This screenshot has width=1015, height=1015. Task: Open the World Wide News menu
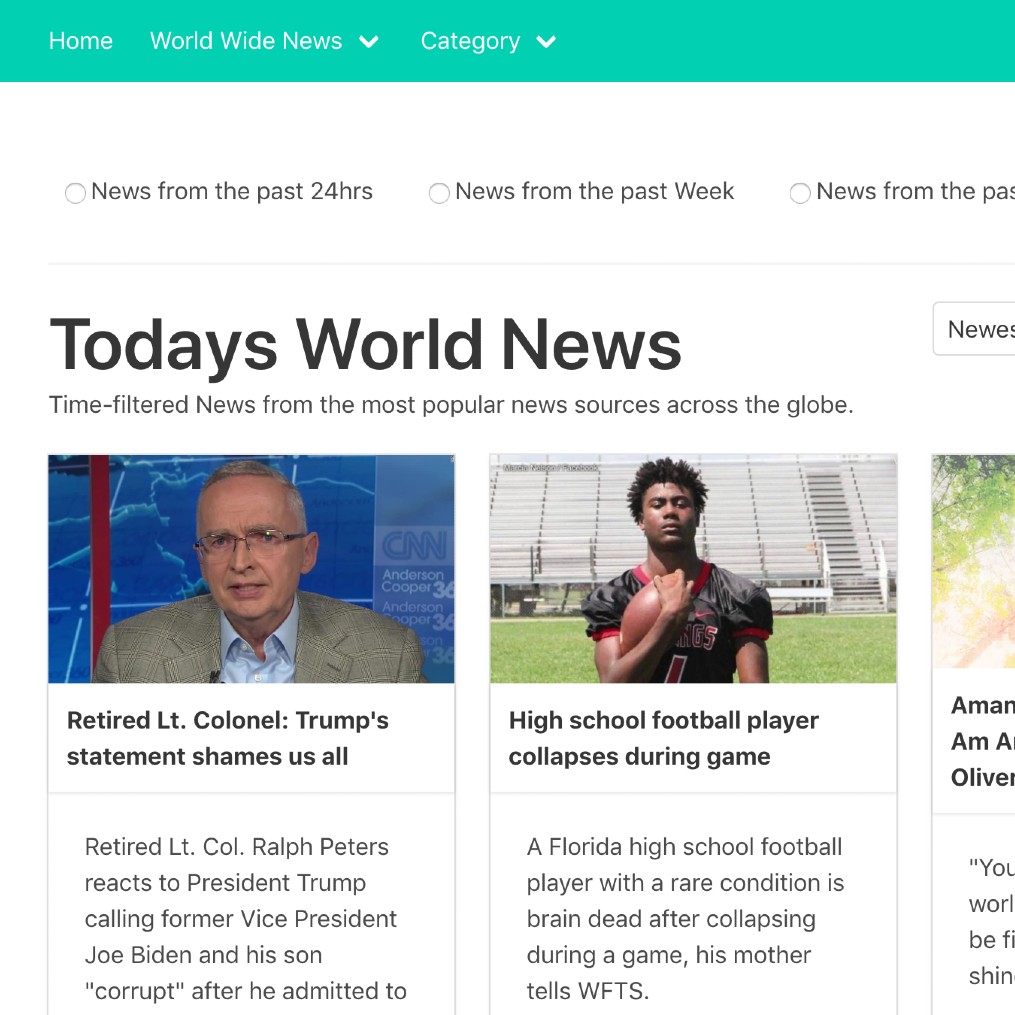[x=246, y=41]
